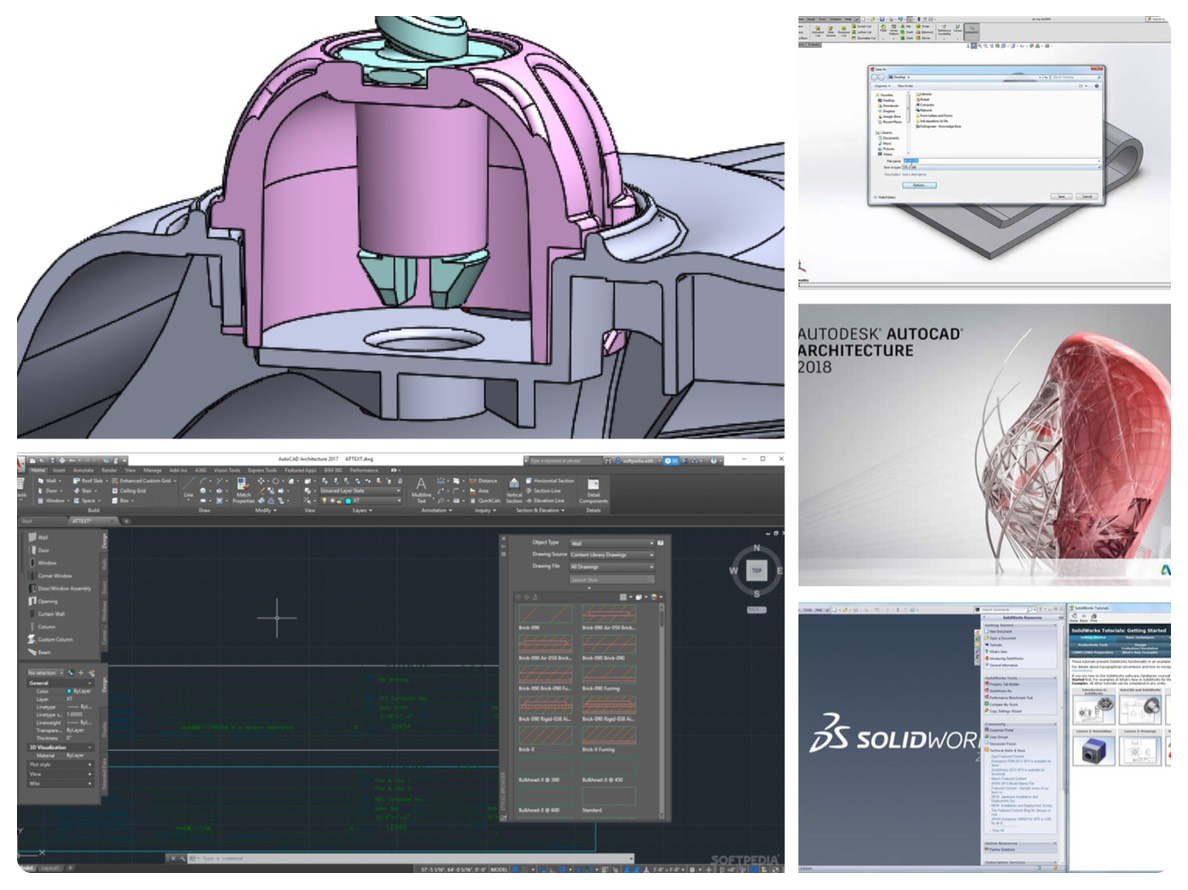1188x890 pixels.
Task: Select Curtain Wall in tool palette
Action: (x=46, y=614)
